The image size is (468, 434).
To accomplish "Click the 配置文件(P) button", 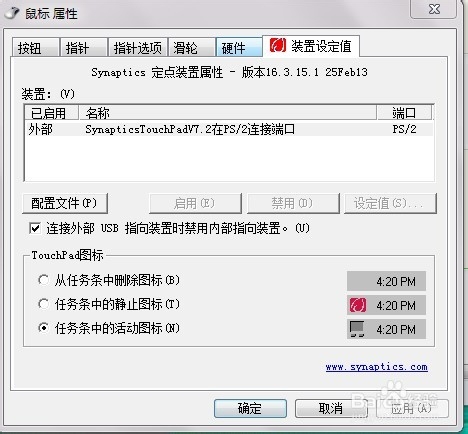I will click(65, 203).
